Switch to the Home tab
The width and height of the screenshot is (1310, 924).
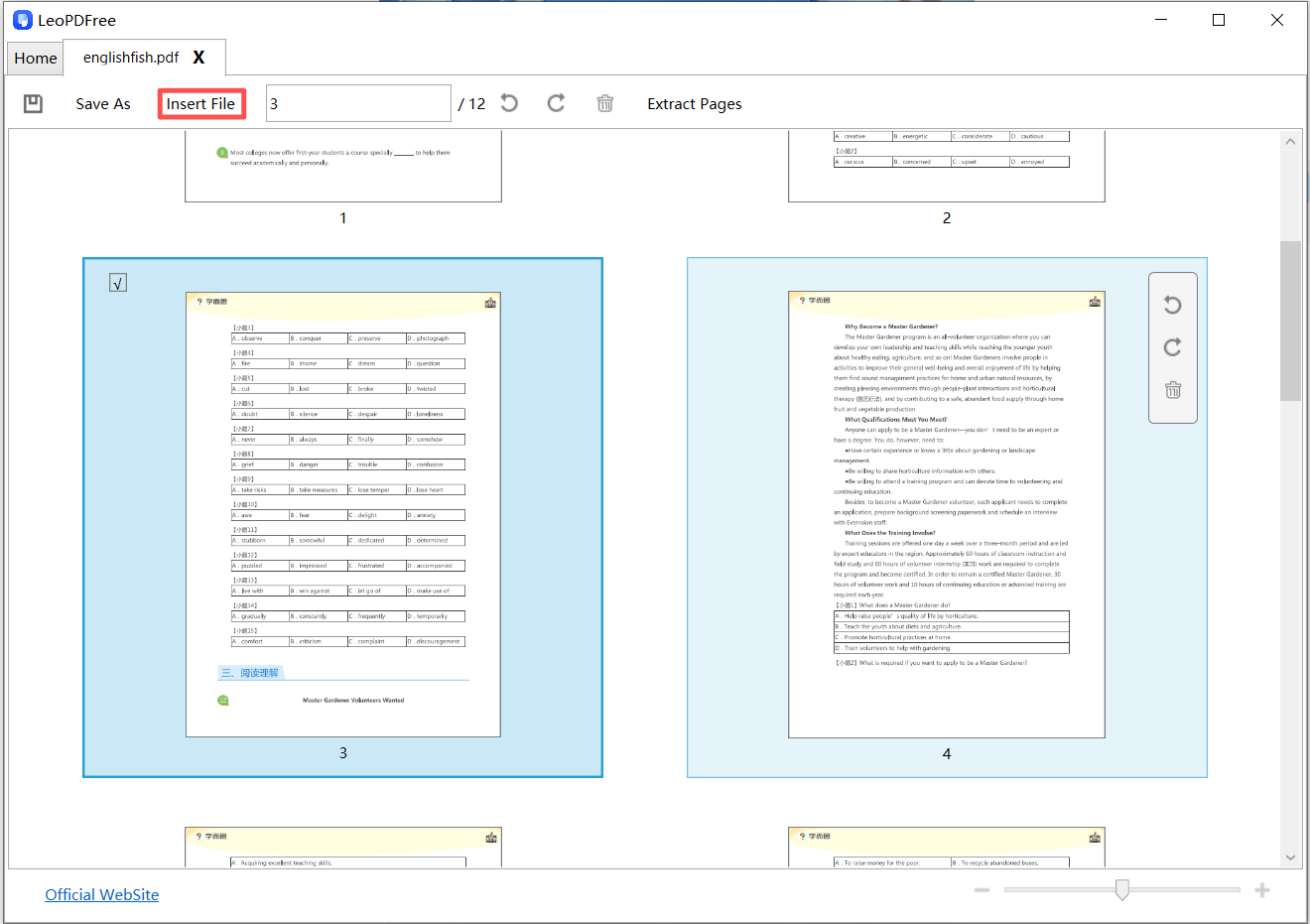point(34,58)
